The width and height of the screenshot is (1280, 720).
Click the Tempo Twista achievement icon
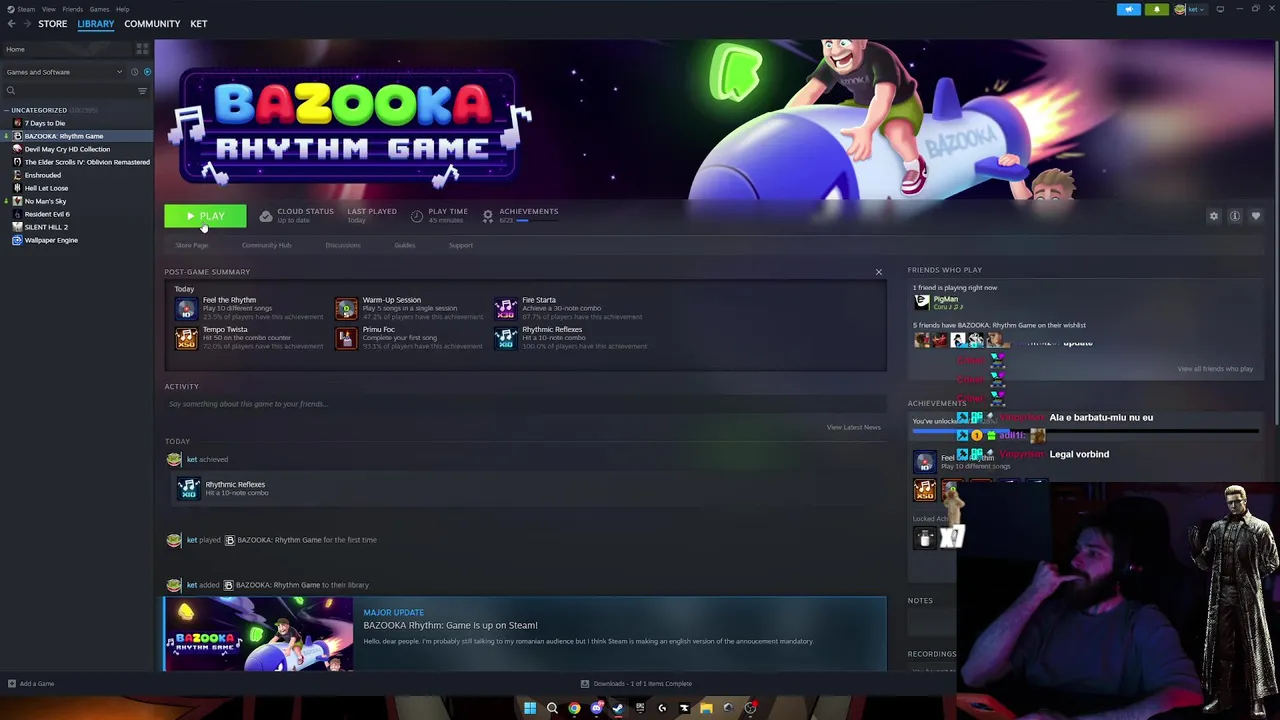[x=186, y=338]
